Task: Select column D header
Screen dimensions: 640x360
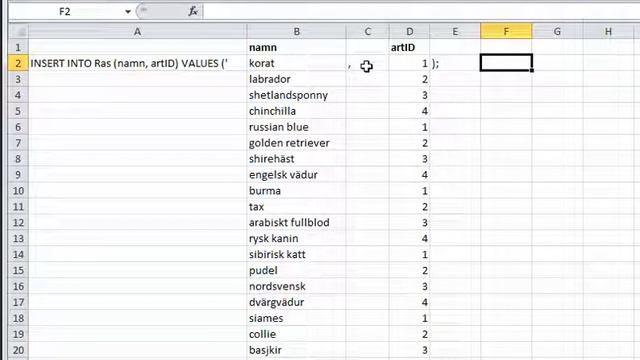Action: [409, 31]
